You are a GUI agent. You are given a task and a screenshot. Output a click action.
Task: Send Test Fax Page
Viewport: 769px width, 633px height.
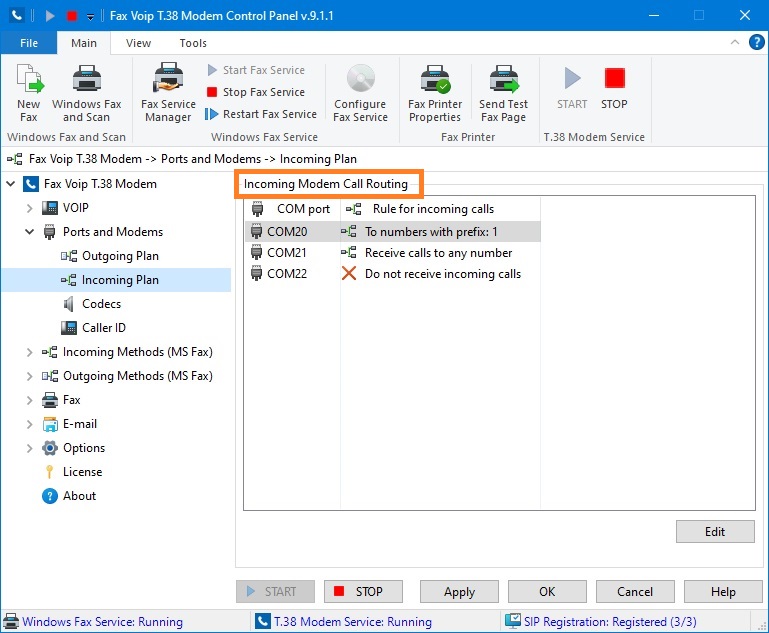pos(504,93)
